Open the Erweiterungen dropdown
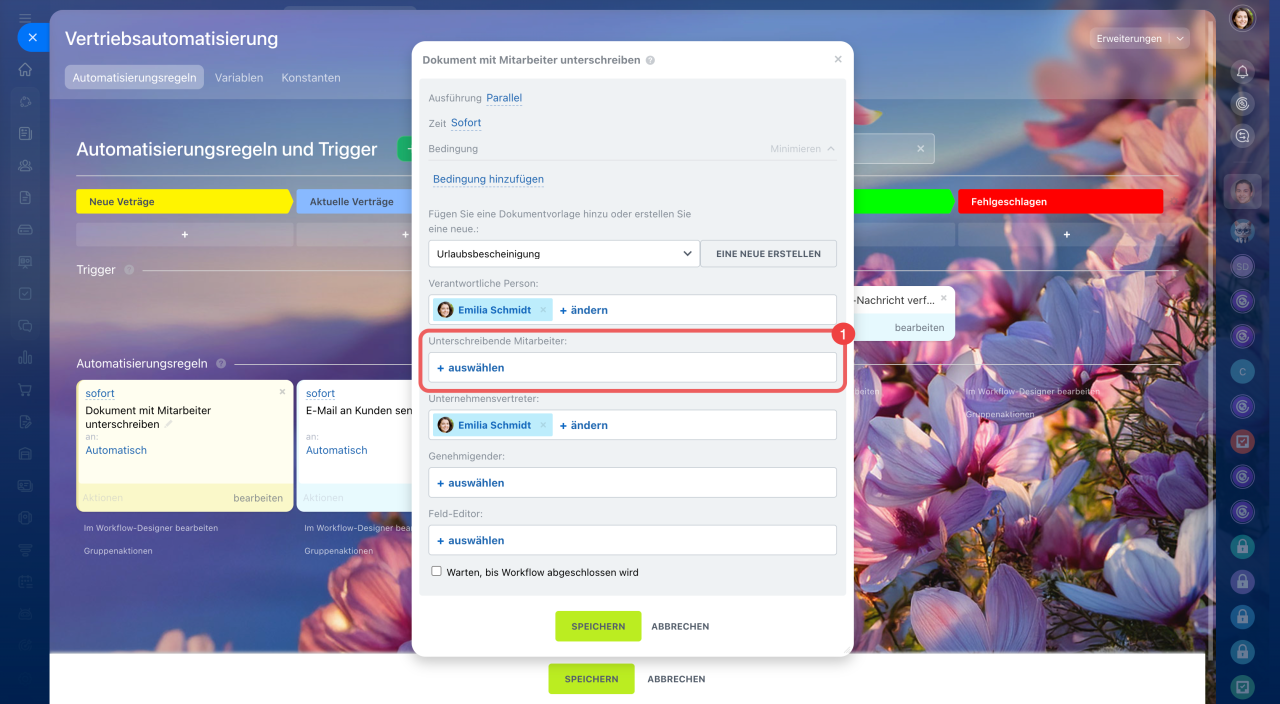Viewport: 1280px width, 704px height. (1139, 39)
